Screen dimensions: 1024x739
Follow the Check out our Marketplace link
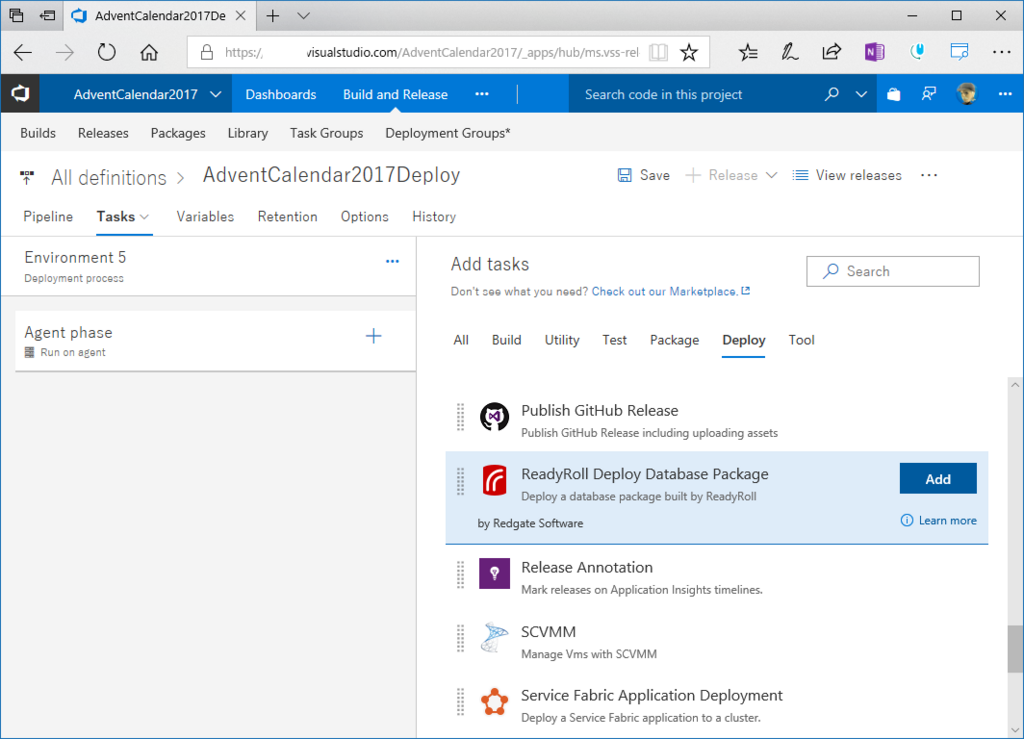[x=671, y=291]
